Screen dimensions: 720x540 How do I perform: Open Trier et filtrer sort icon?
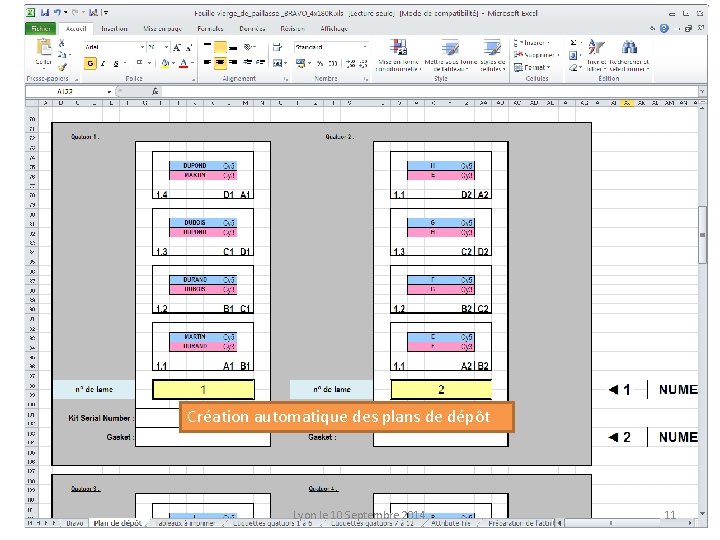pyautogui.click(x=596, y=48)
